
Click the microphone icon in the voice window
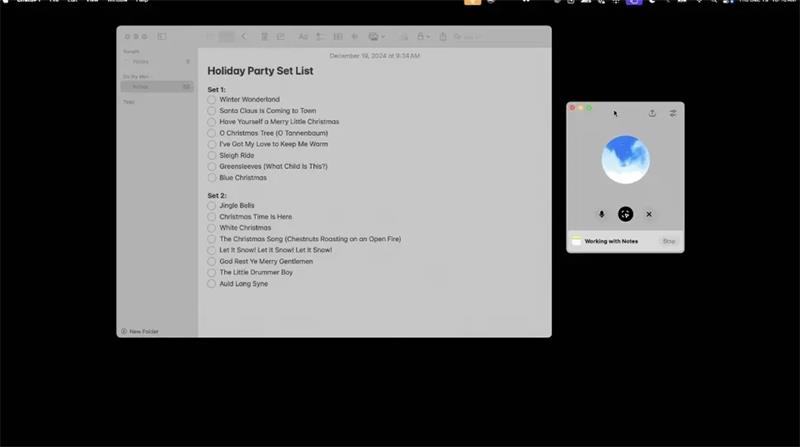(x=601, y=214)
